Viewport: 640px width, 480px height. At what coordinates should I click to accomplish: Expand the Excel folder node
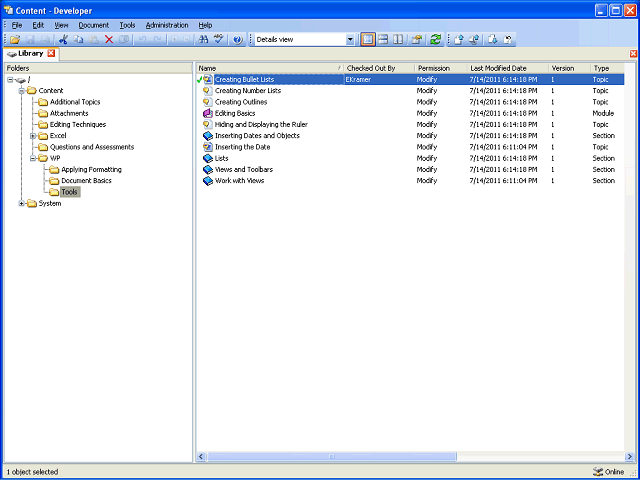[33, 136]
